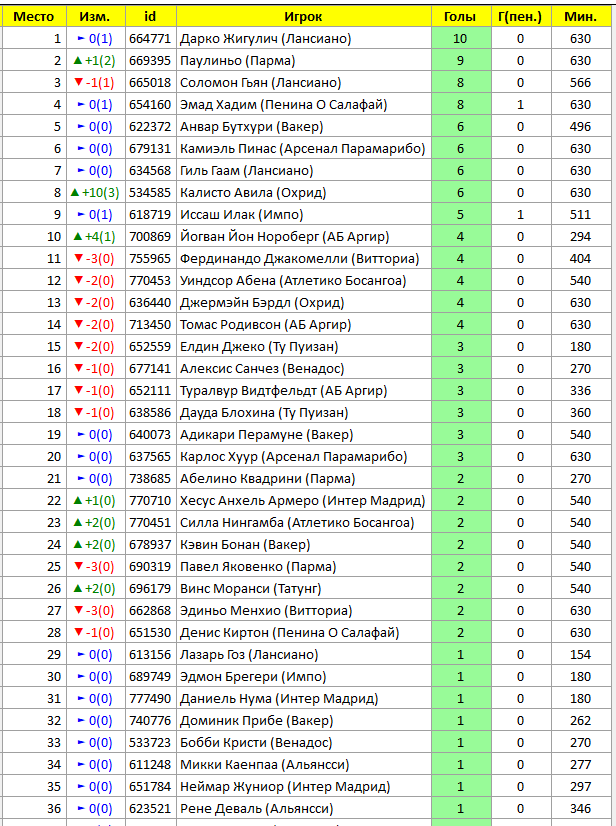Select player cell 'Джермэйн Бэрдл (Охрид)'
This screenshot has width=616, height=826.
[x=304, y=302]
